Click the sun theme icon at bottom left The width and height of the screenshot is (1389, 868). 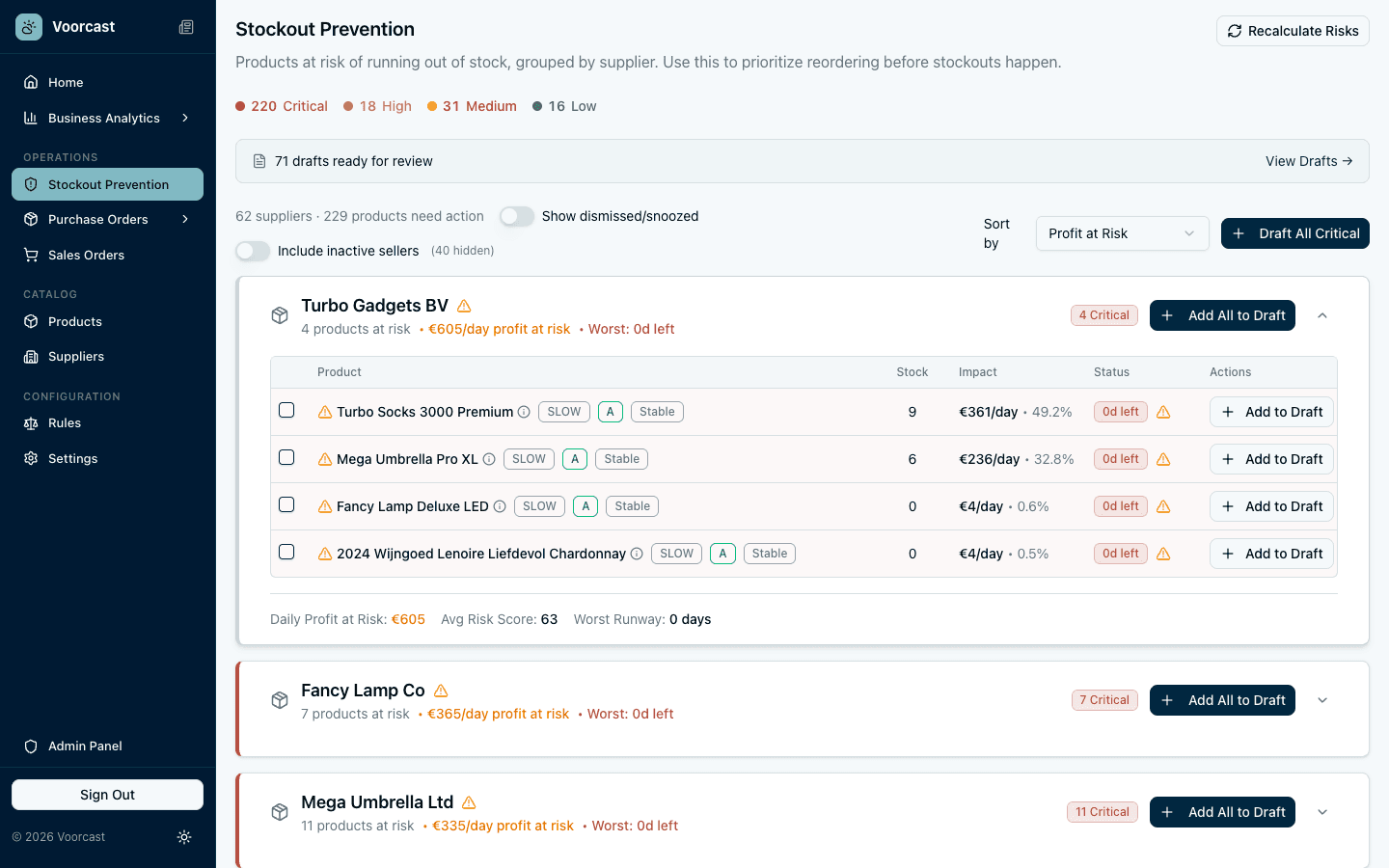coord(184,837)
